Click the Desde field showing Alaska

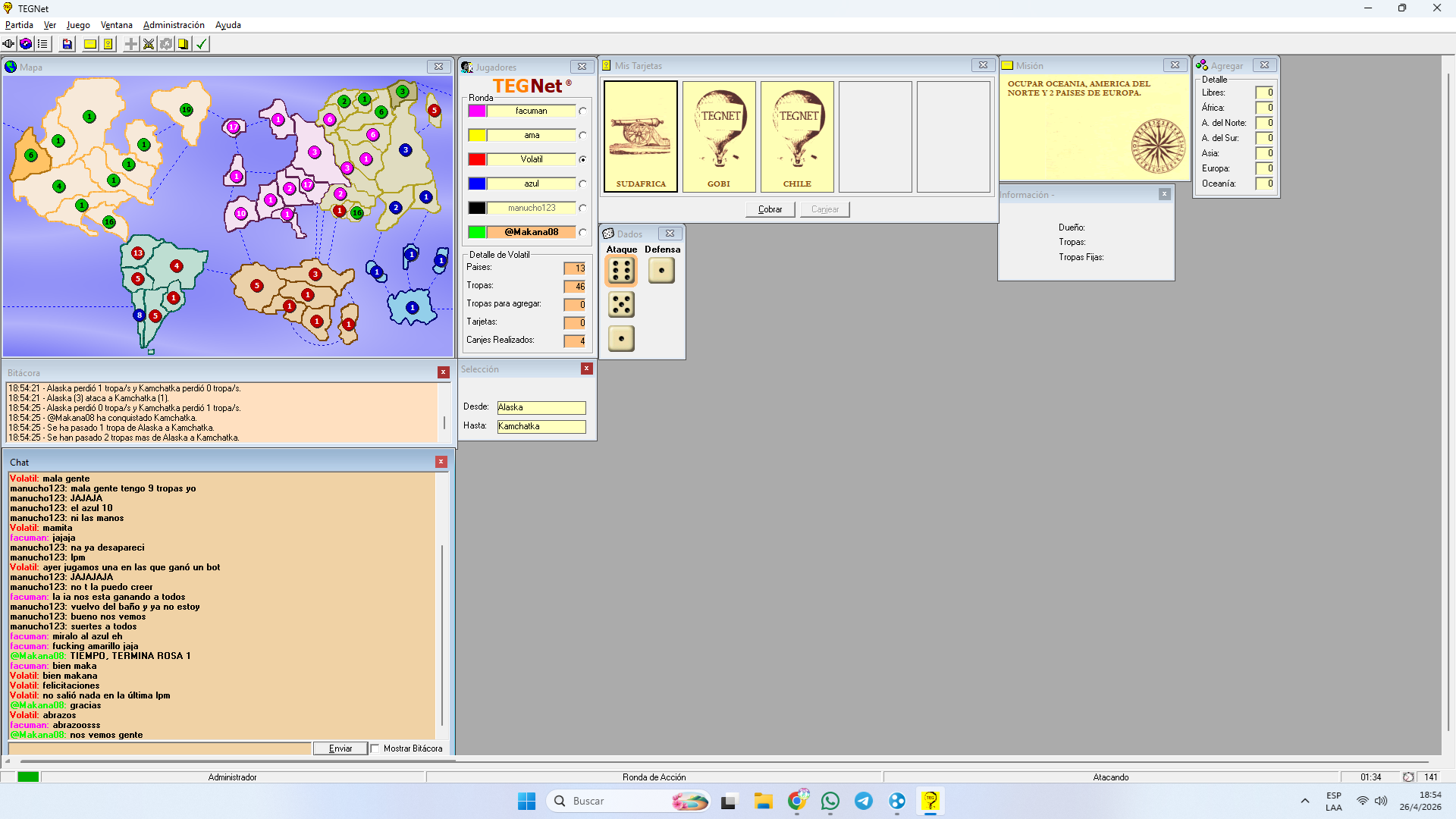[x=541, y=407]
